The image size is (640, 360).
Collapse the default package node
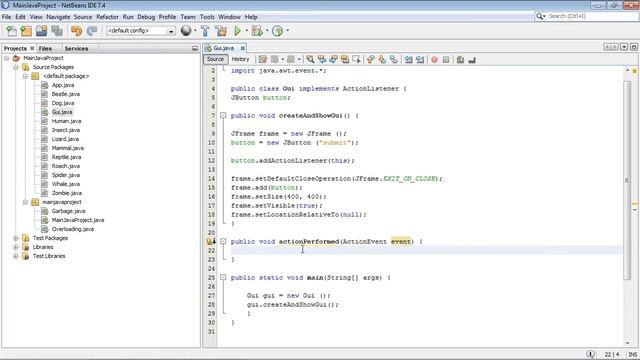coord(25,76)
